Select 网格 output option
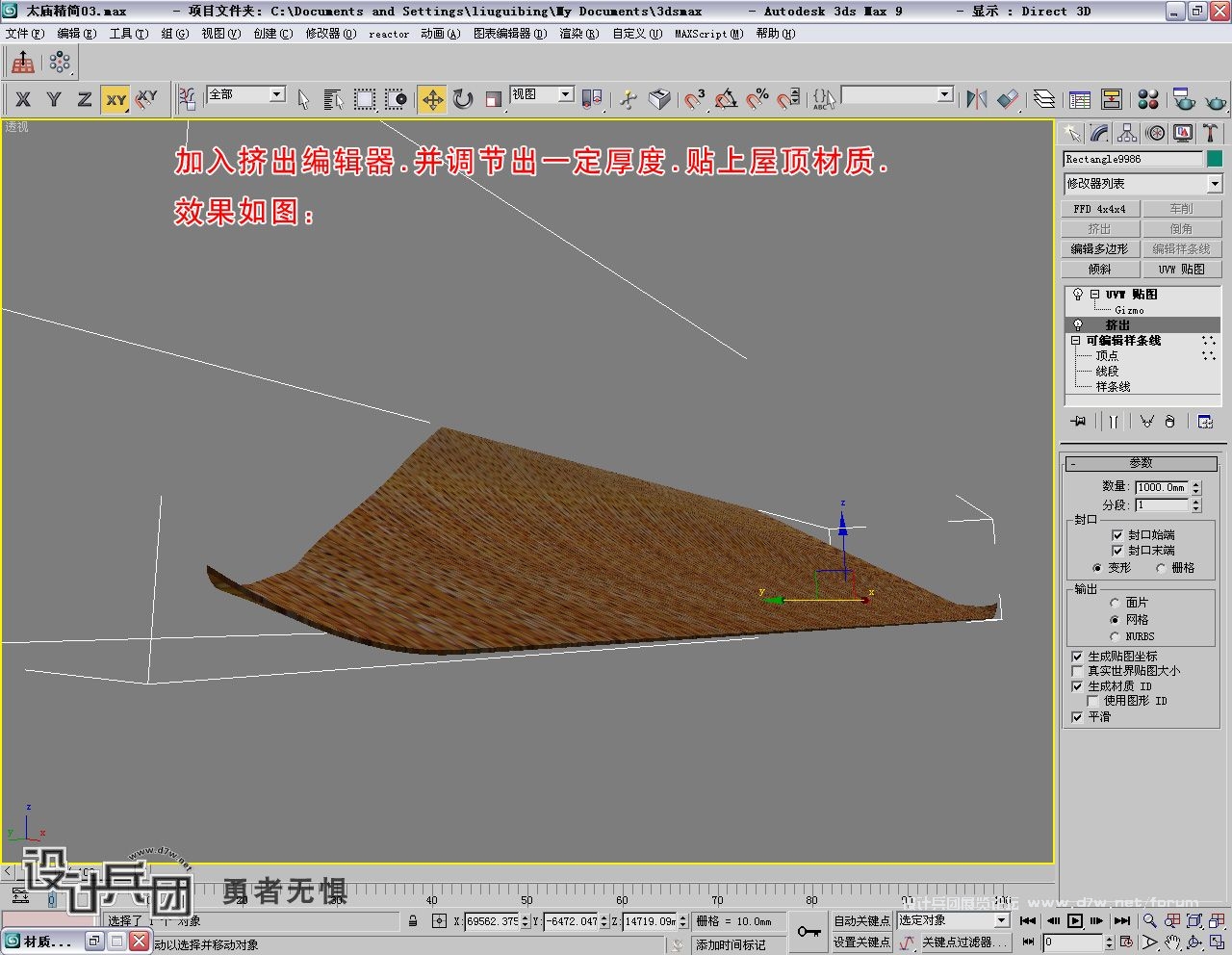The image size is (1232, 955). tap(1115, 620)
